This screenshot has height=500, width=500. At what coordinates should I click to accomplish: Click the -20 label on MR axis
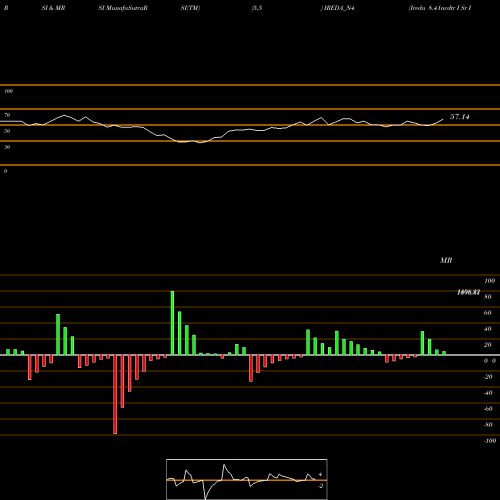coord(488,377)
